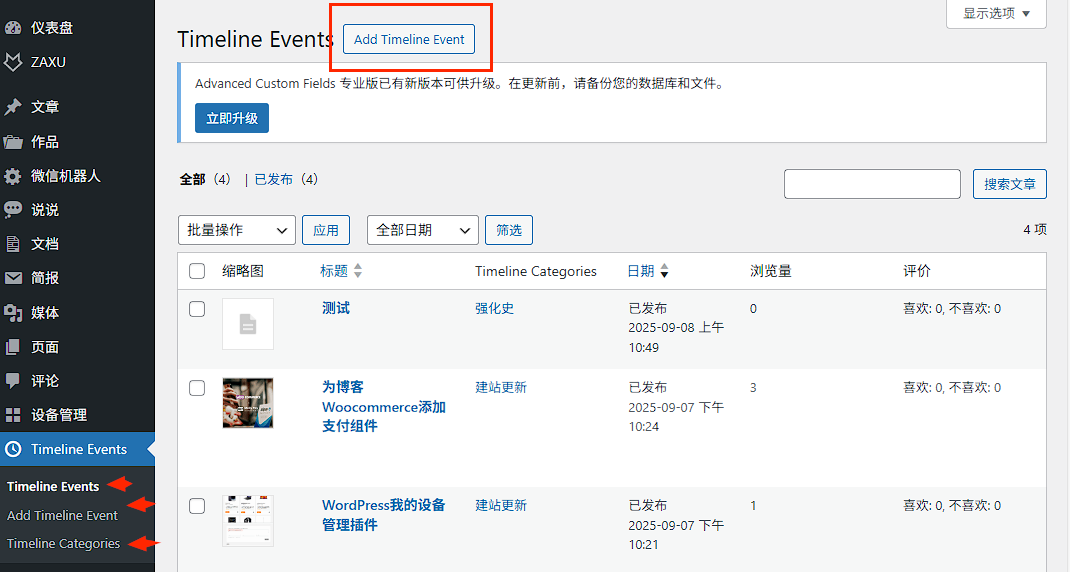
Task: Open Timeline Categories submenu item
Action: click(x=63, y=544)
